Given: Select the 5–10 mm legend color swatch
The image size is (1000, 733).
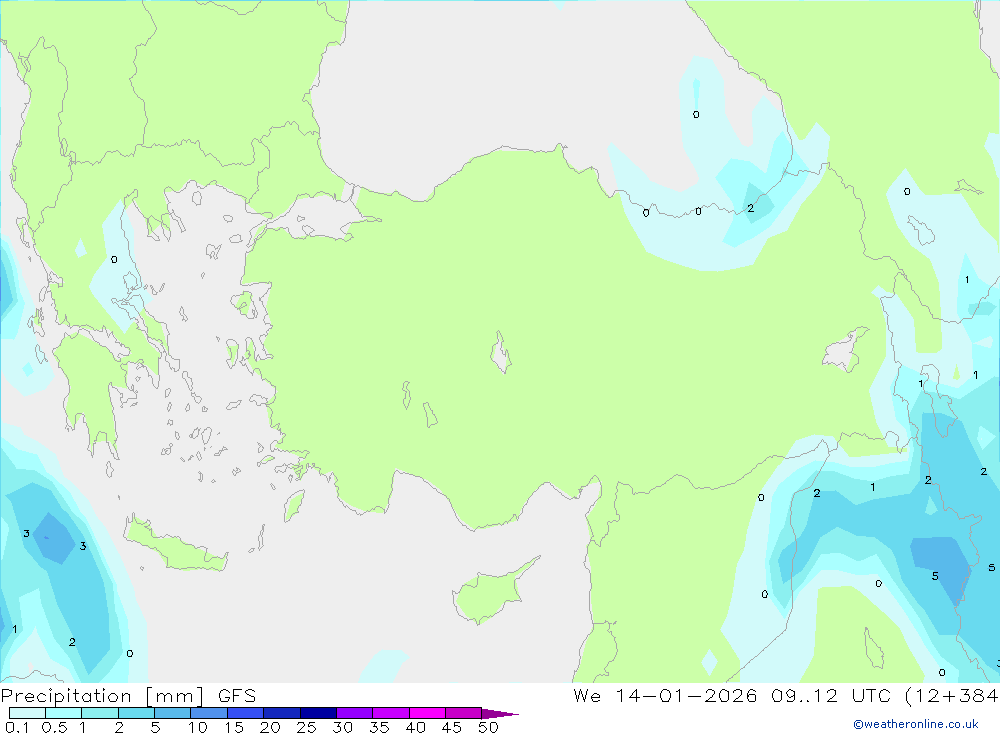Looking at the screenshot, I should pos(173,713).
